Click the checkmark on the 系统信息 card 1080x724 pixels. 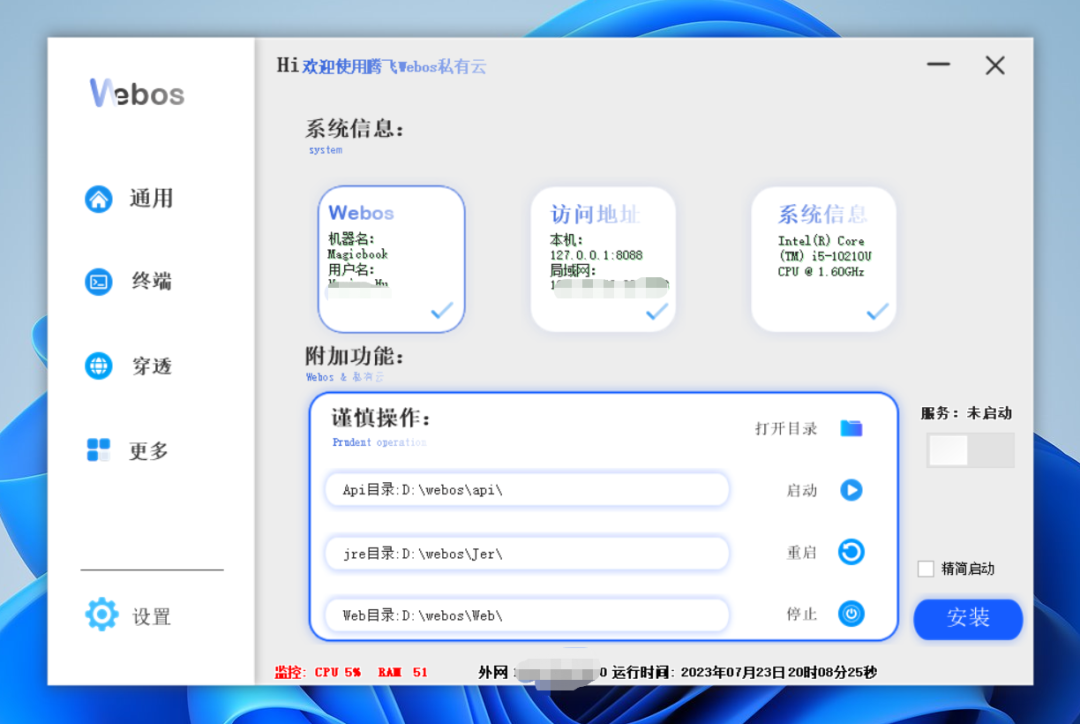coord(878,311)
